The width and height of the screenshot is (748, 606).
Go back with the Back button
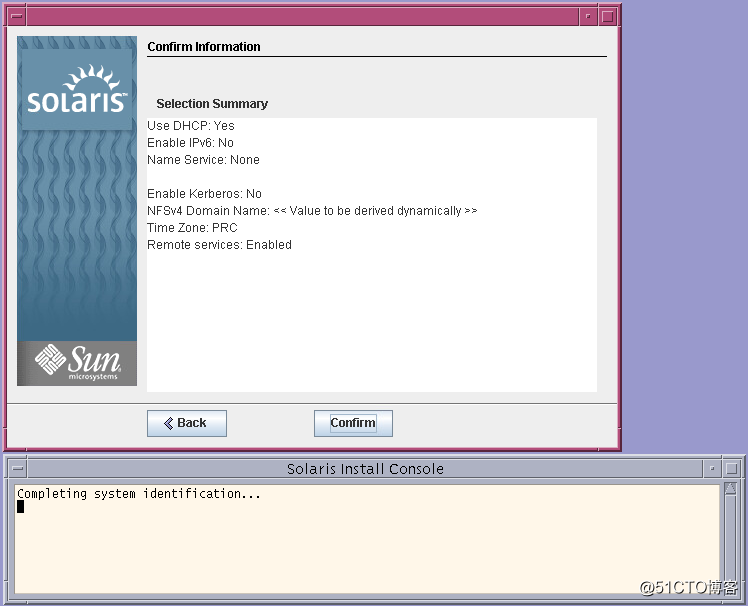click(x=187, y=423)
